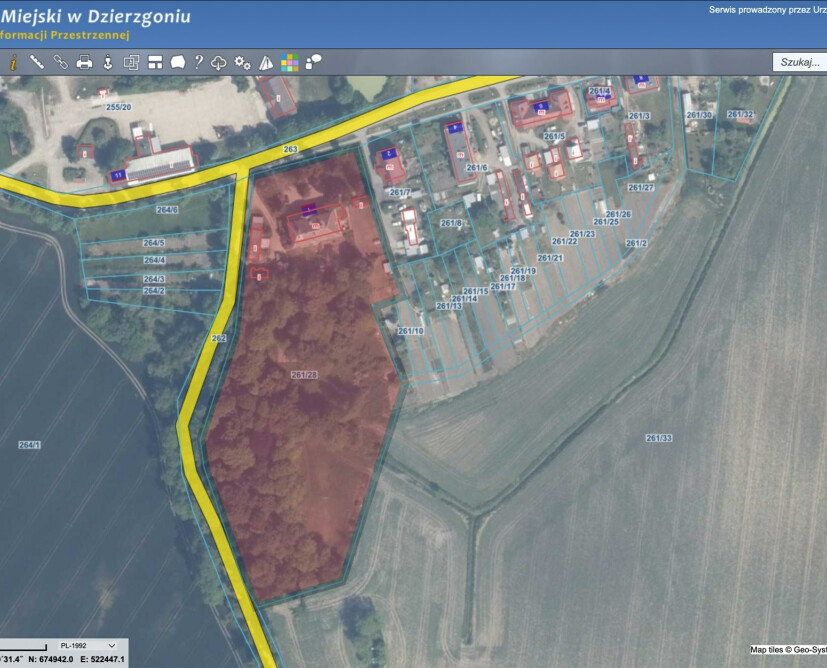The width and height of the screenshot is (827, 668).
Task: Open the print map tool
Action: click(x=84, y=62)
